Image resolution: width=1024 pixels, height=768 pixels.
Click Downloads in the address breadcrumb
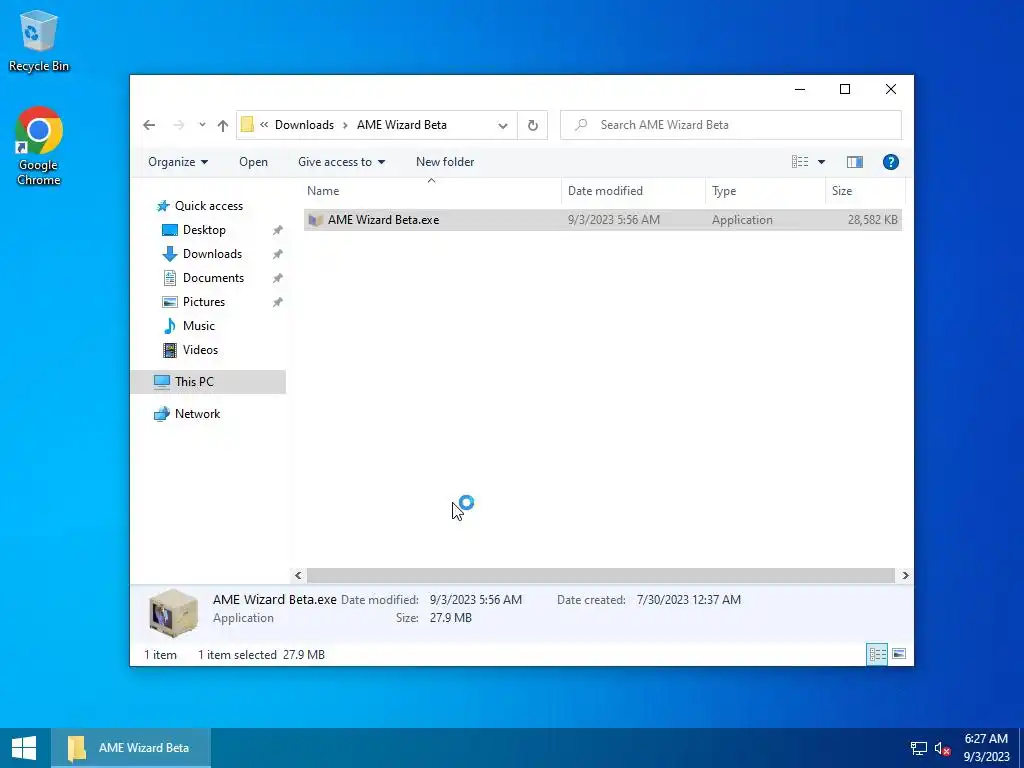[x=304, y=125]
